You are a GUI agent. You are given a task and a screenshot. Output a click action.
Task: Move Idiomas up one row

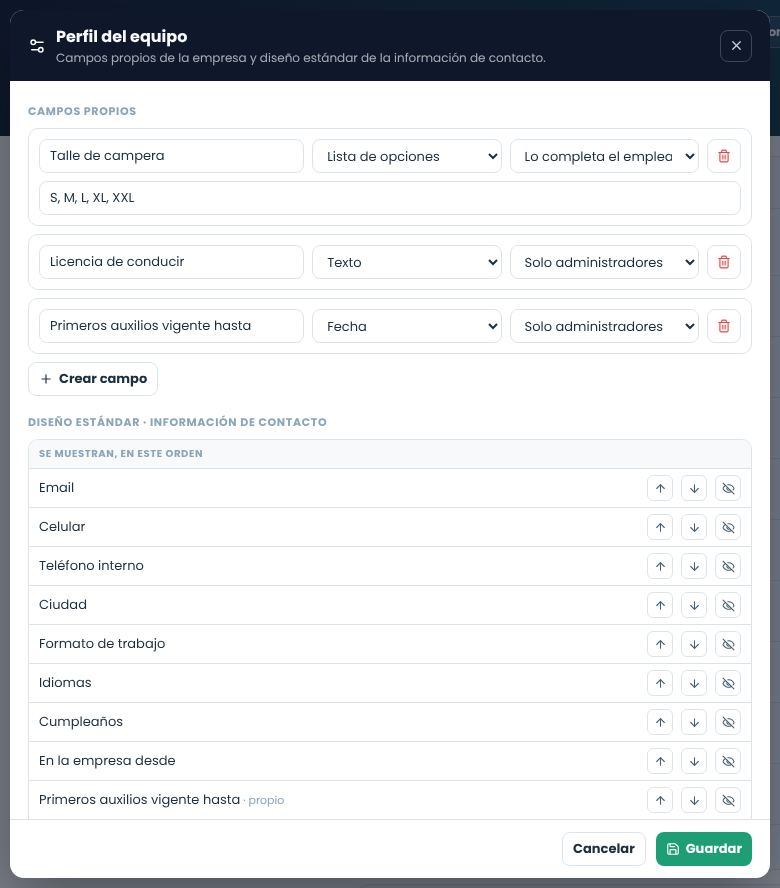pyautogui.click(x=660, y=684)
